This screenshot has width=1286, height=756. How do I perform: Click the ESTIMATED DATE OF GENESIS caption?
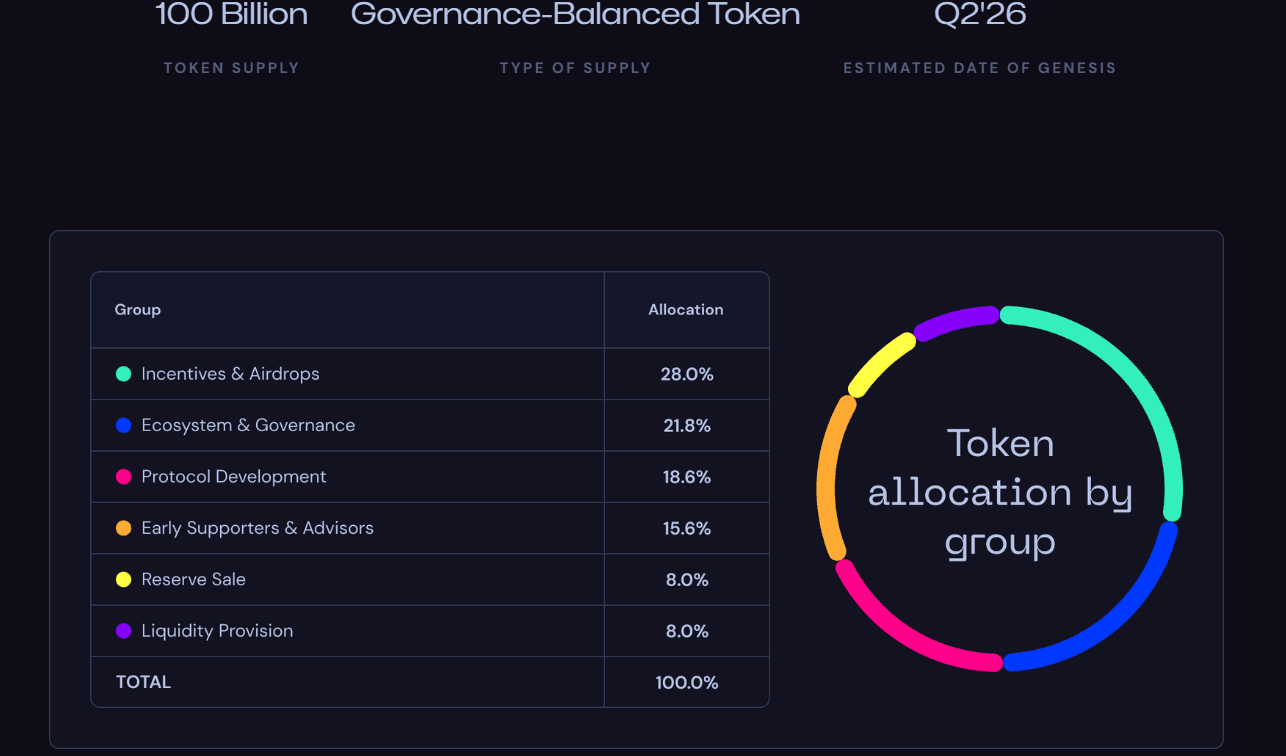point(980,68)
